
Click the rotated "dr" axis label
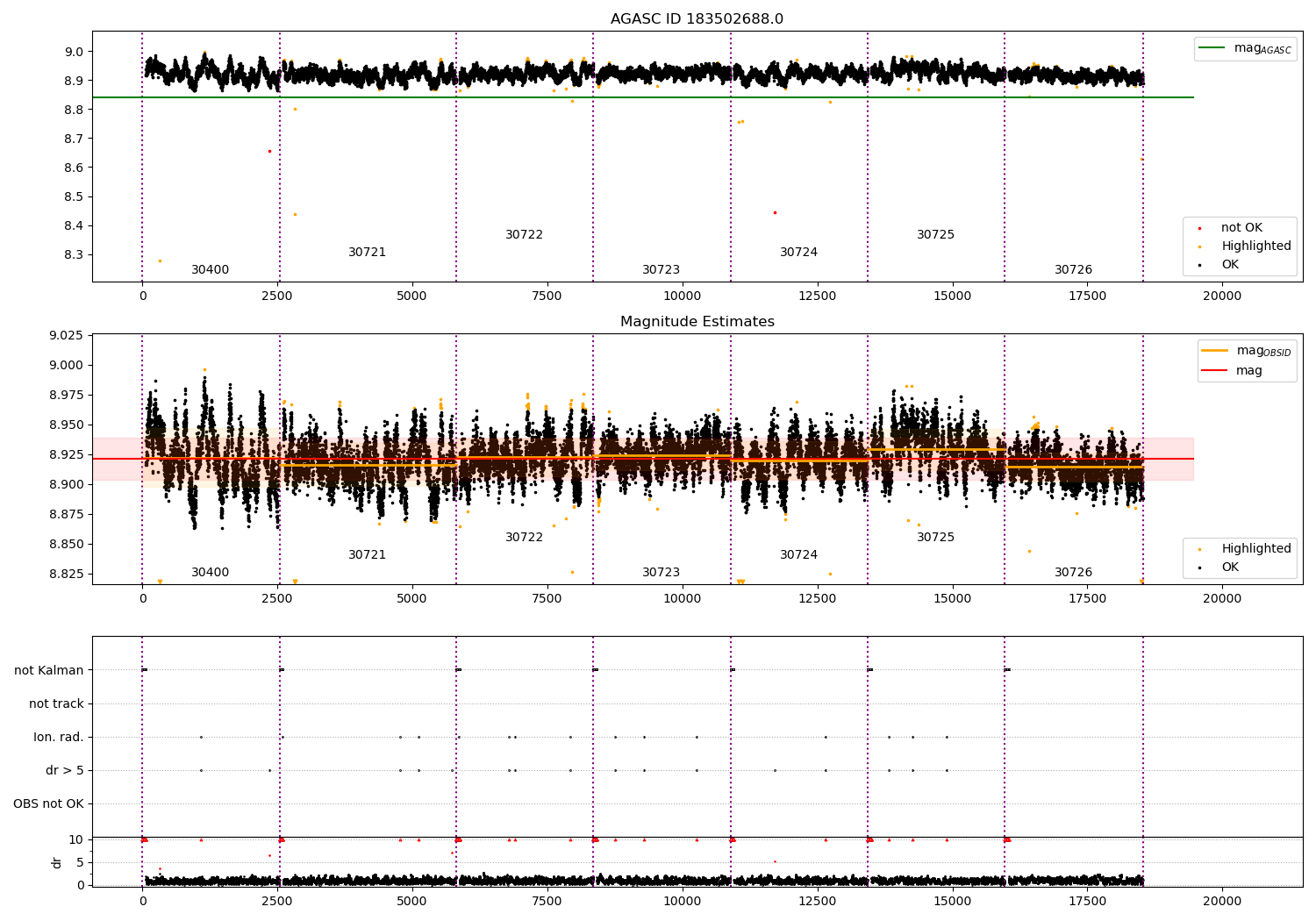click(x=57, y=862)
